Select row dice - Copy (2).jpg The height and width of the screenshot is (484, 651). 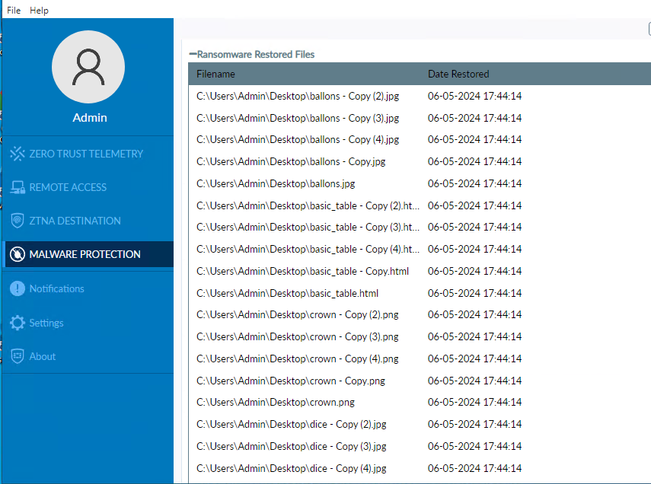pyautogui.click(x=419, y=424)
